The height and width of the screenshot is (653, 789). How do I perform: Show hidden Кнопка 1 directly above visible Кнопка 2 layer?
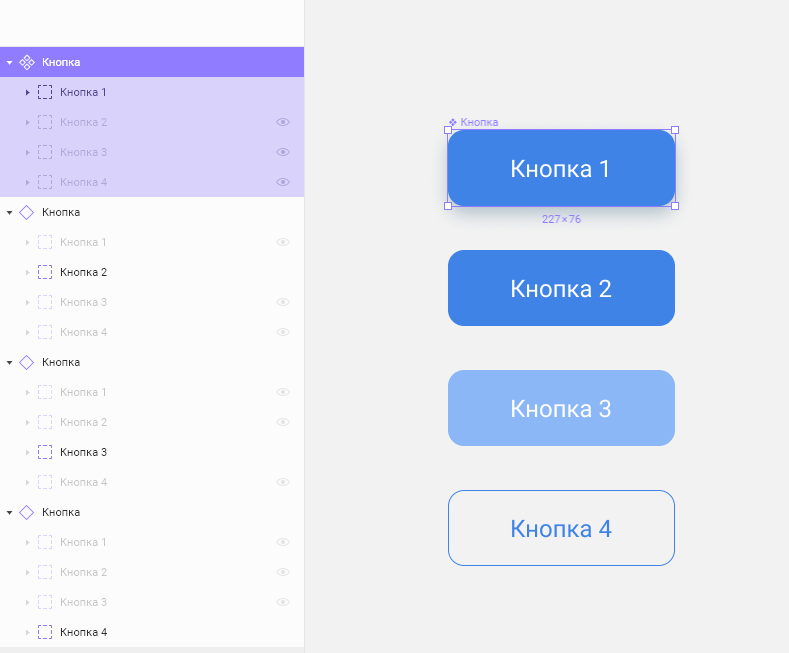[x=283, y=242]
